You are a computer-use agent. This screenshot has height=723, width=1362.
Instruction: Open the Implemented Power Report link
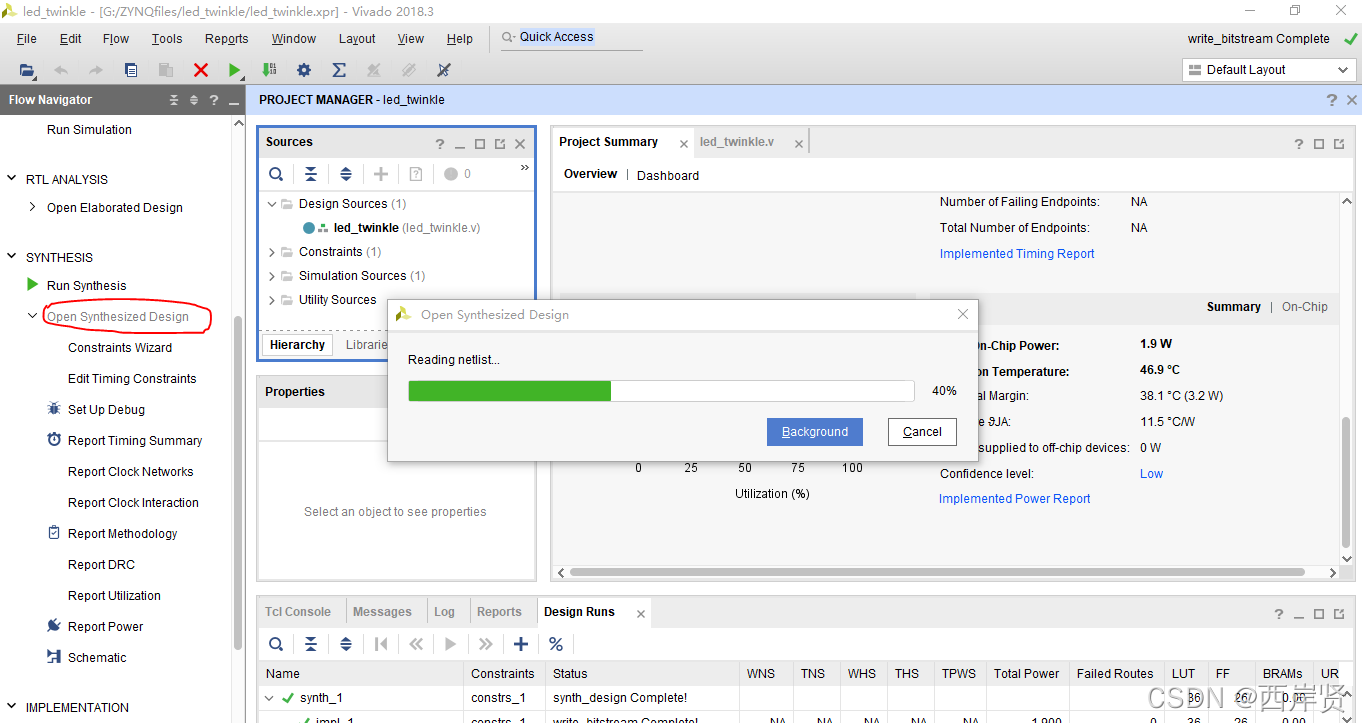(1014, 499)
